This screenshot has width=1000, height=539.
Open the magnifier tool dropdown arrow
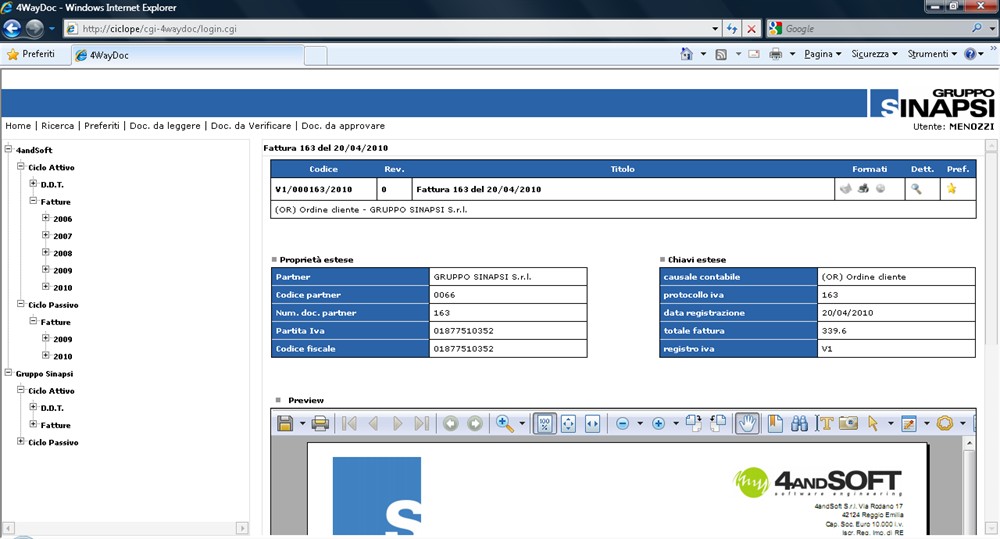(522, 424)
